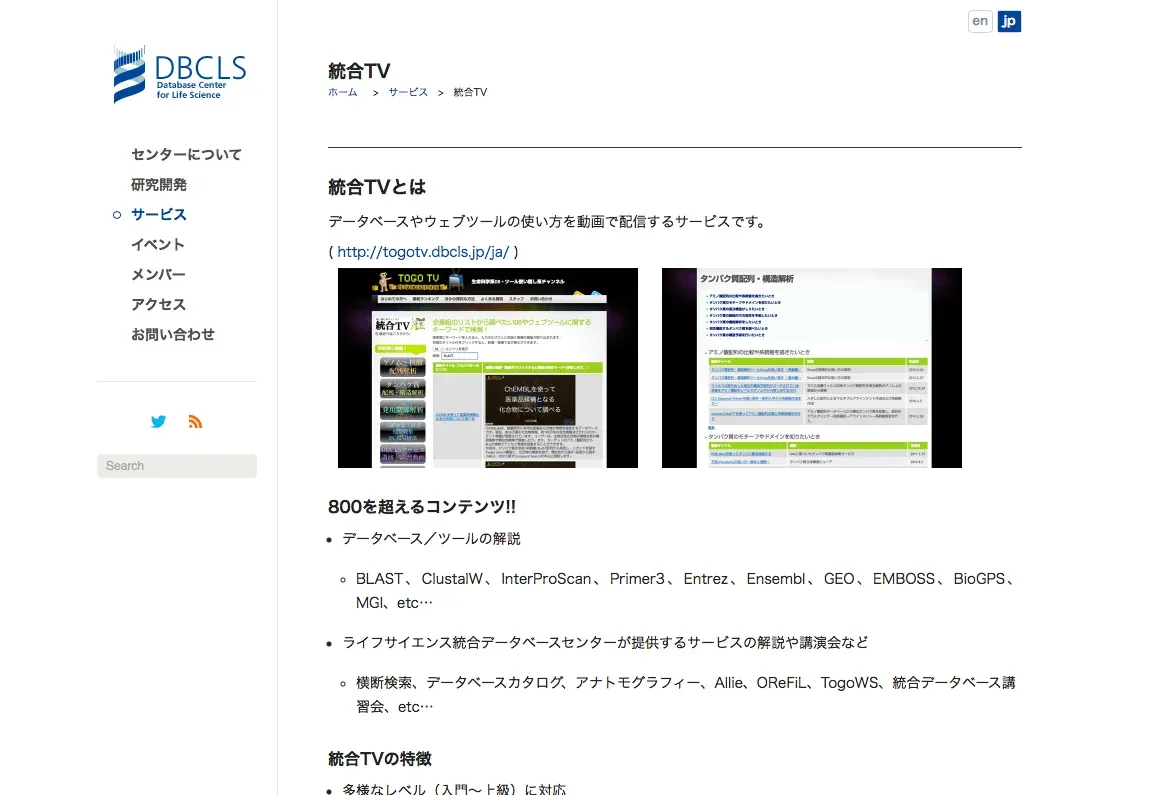
Task: Open the togotv.dbcls.jp link
Action: click(423, 252)
